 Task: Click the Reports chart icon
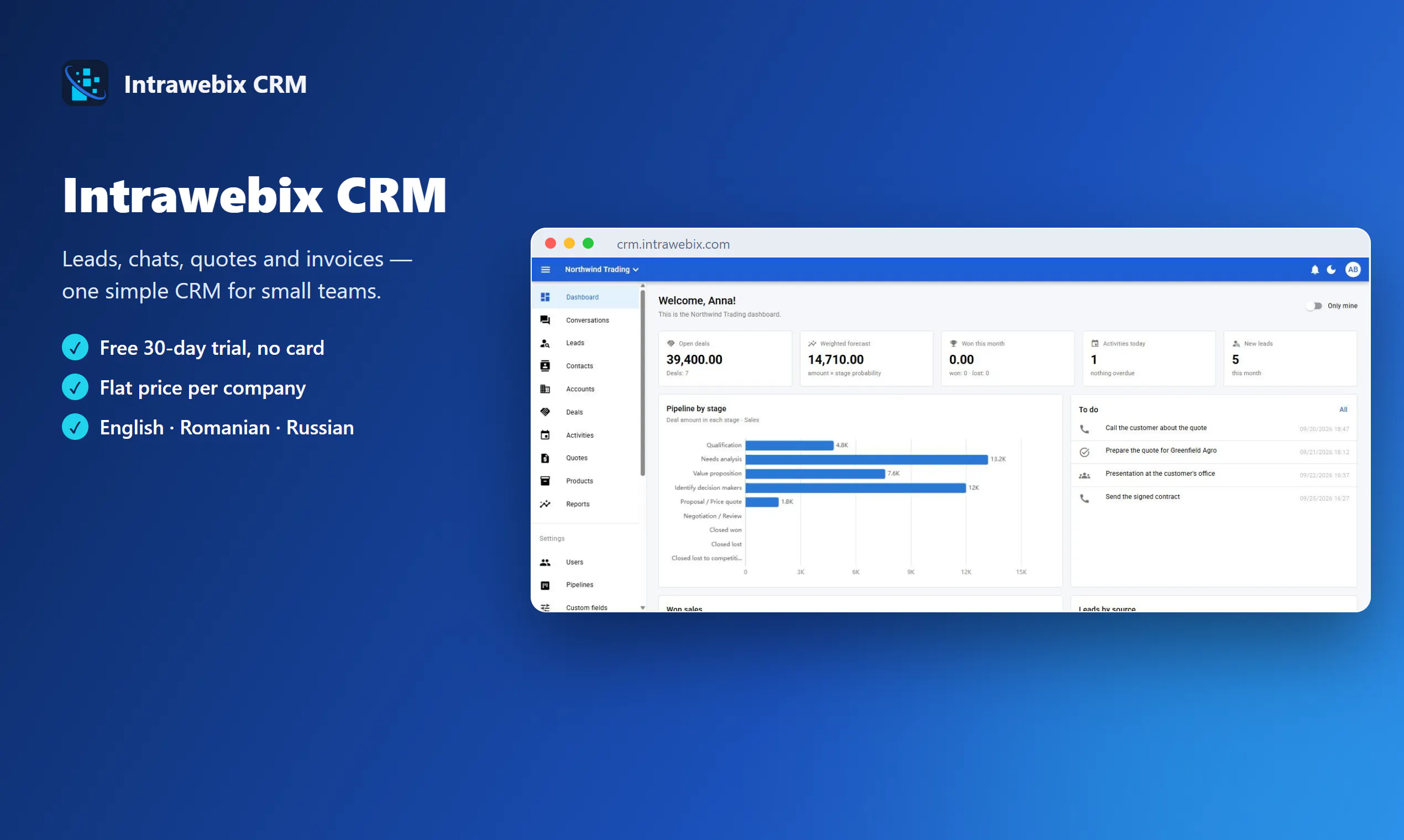click(x=545, y=504)
